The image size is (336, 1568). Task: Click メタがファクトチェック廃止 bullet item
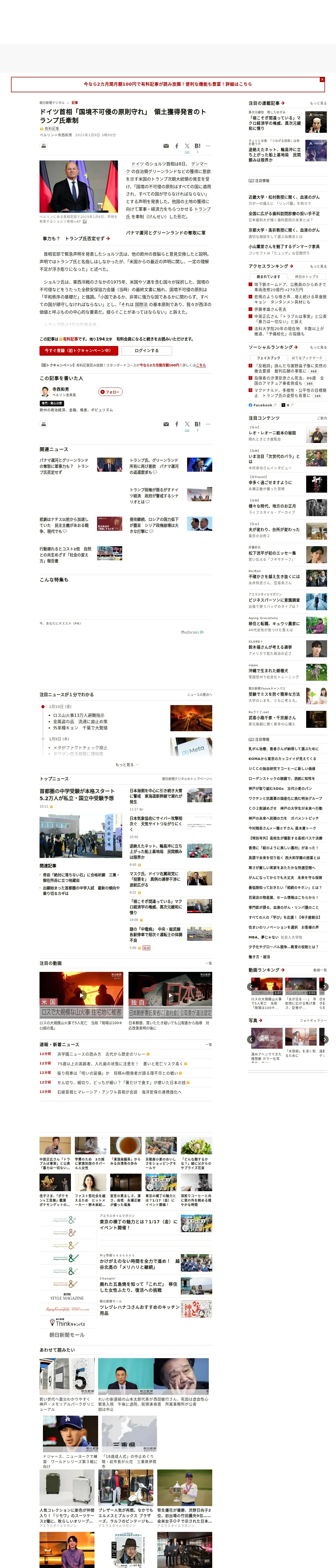tap(80, 747)
